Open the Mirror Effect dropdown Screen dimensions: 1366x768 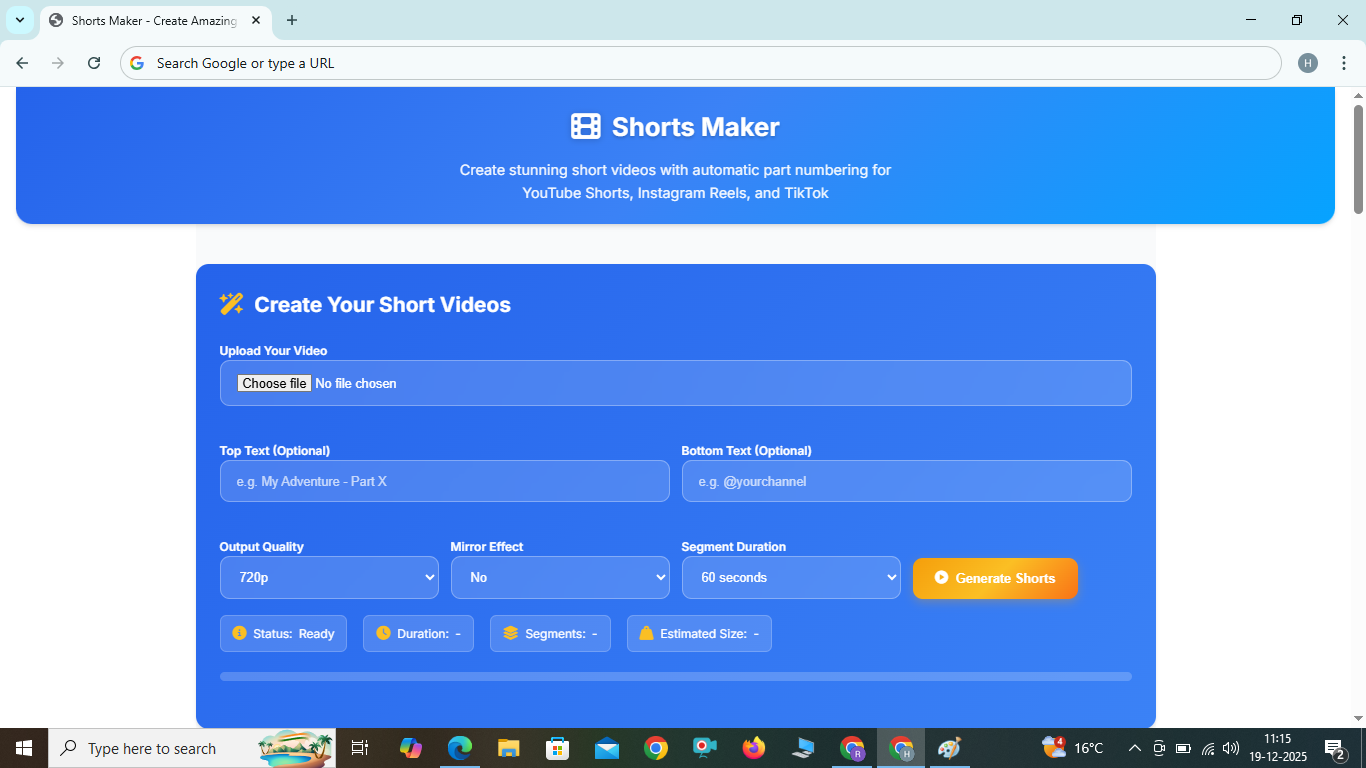tap(559, 577)
